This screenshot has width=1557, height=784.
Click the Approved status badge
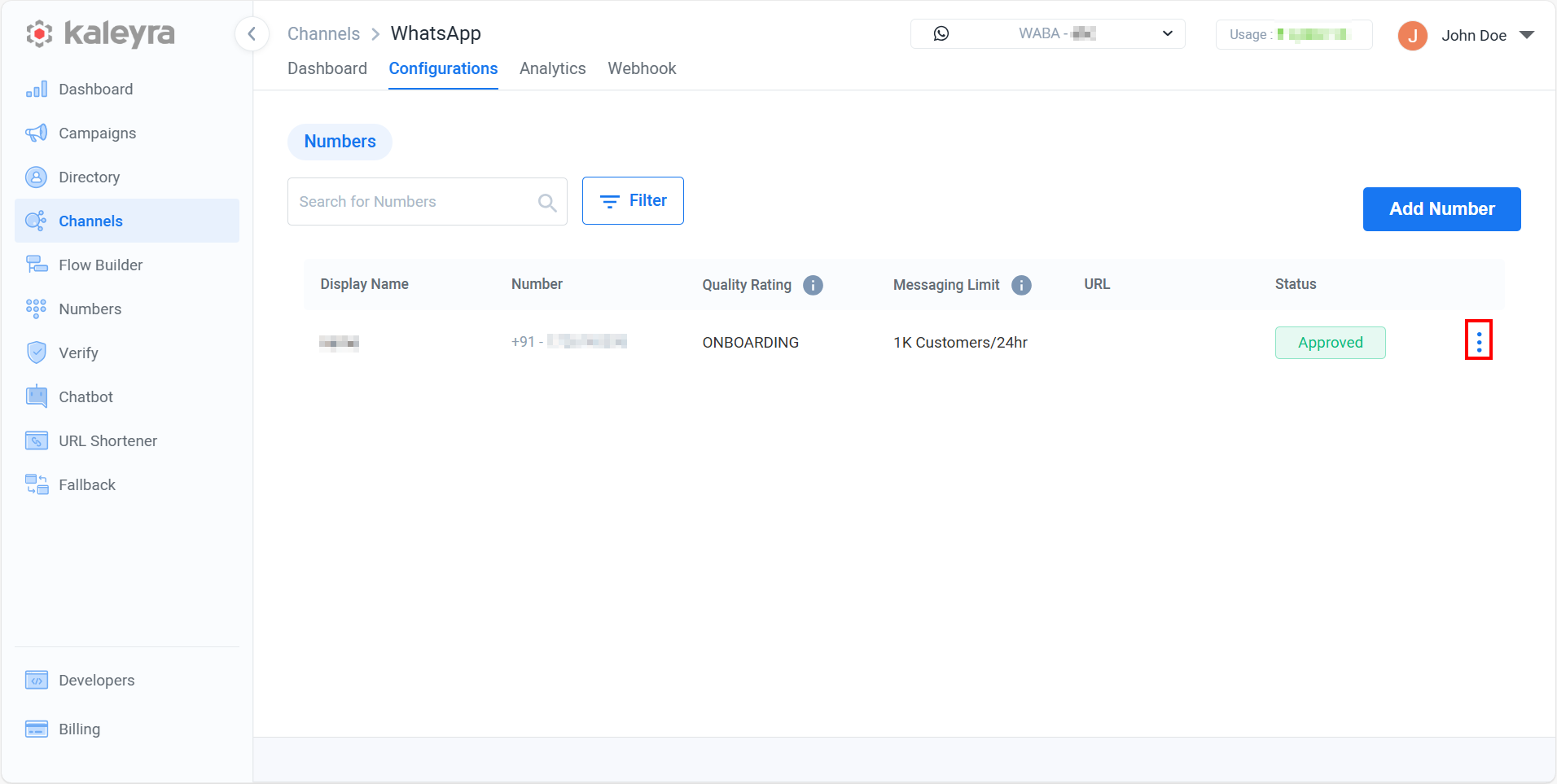(x=1330, y=343)
